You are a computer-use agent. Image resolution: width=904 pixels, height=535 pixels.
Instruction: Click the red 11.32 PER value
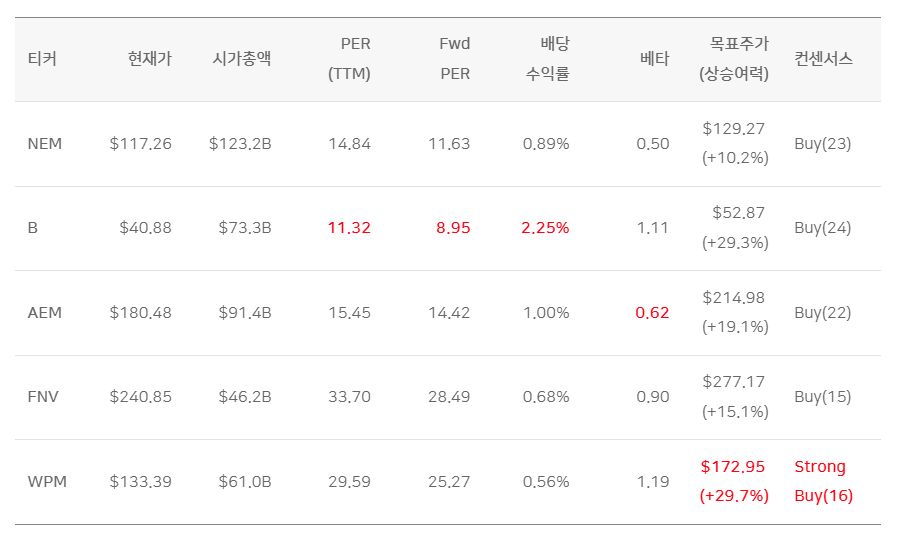349,228
